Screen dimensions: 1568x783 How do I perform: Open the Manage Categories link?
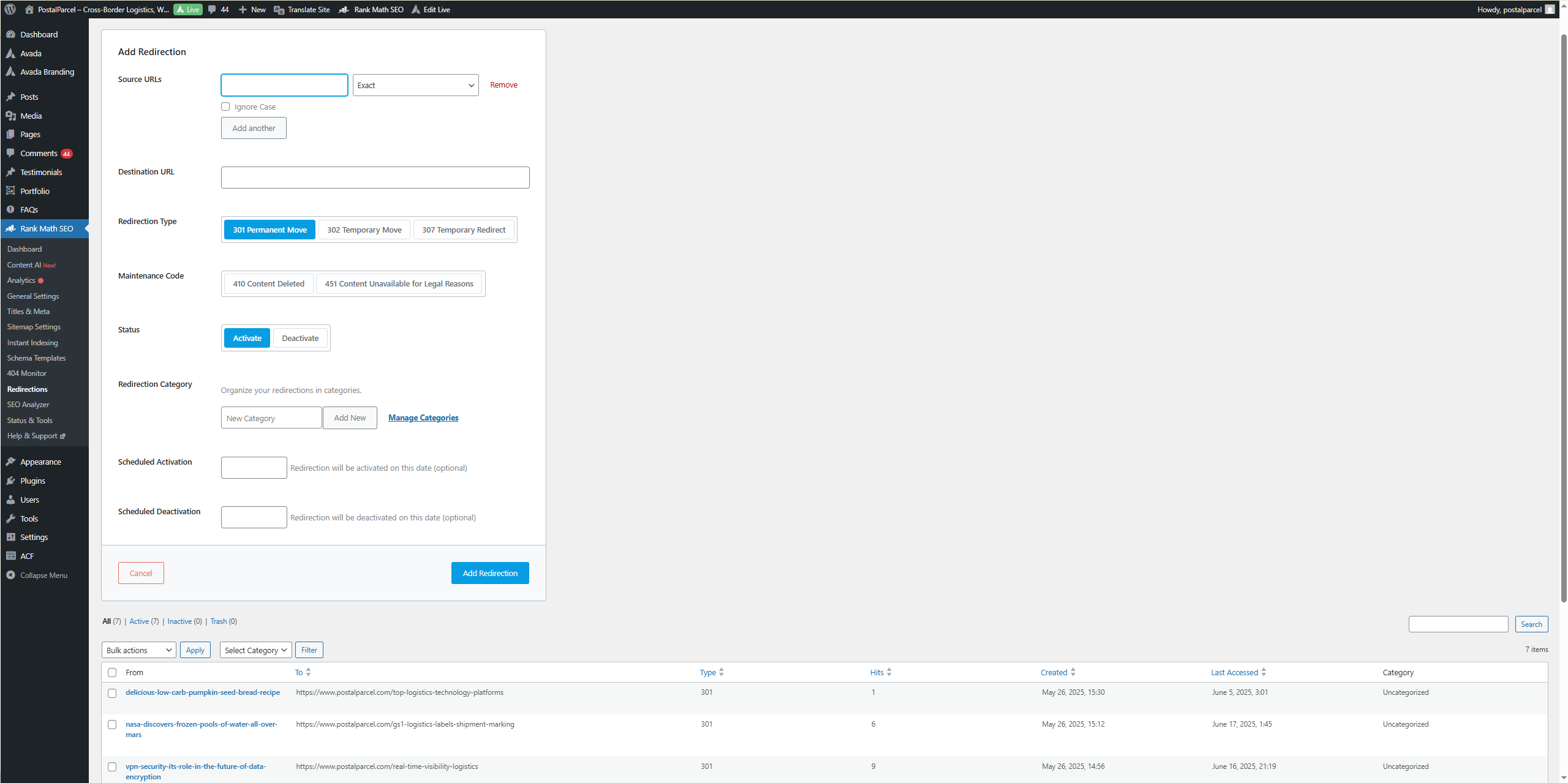click(x=423, y=417)
